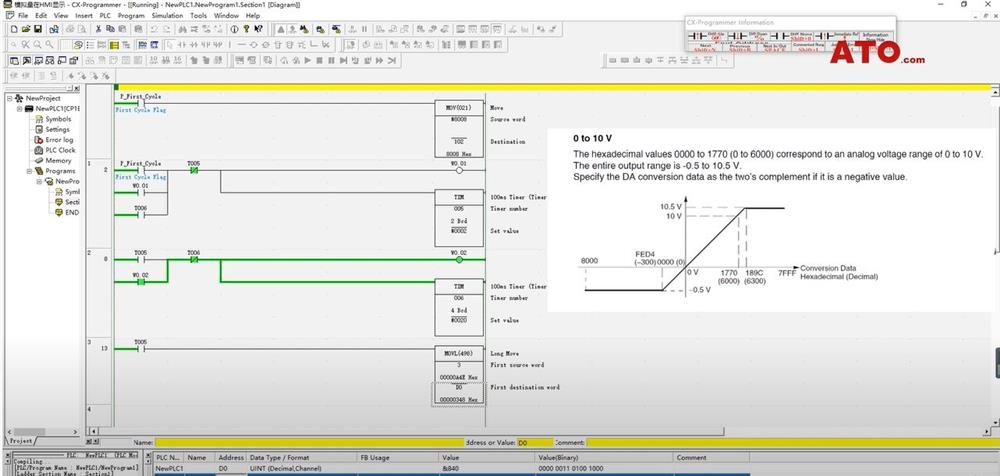Click the MOV(021) instruction block
The width and height of the screenshot is (1000, 476).
(459, 129)
